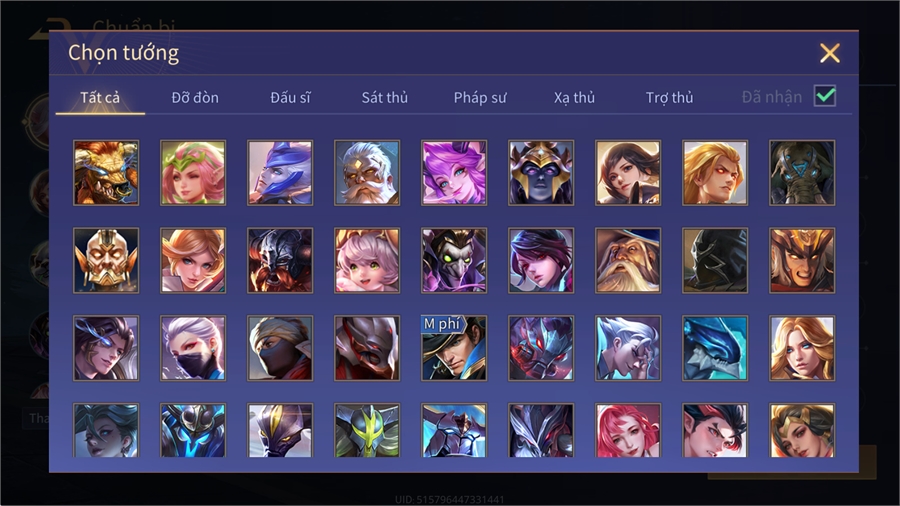Image resolution: width=900 pixels, height=506 pixels.
Task: Select the lion beast hero portrait
Action: [x=106, y=173]
